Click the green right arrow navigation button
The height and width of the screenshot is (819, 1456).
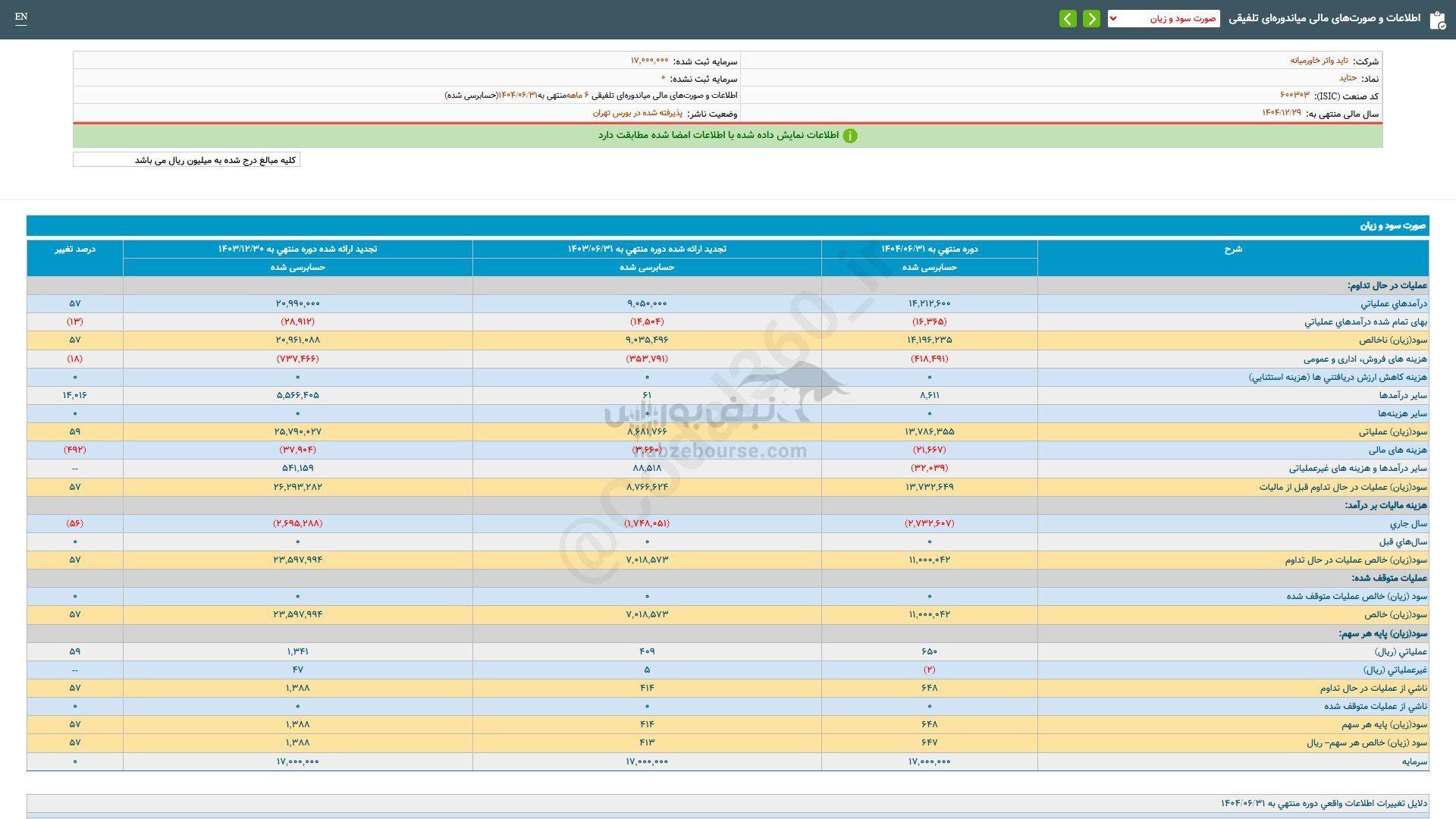point(1091,19)
